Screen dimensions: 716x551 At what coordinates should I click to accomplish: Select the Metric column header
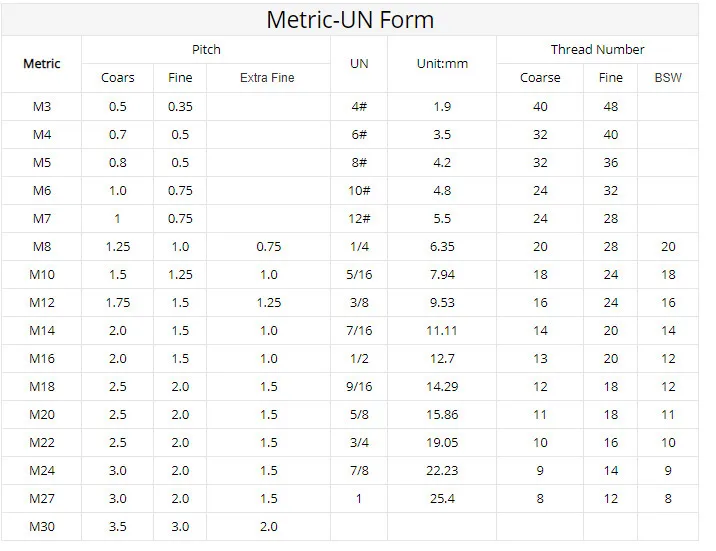tap(41, 64)
